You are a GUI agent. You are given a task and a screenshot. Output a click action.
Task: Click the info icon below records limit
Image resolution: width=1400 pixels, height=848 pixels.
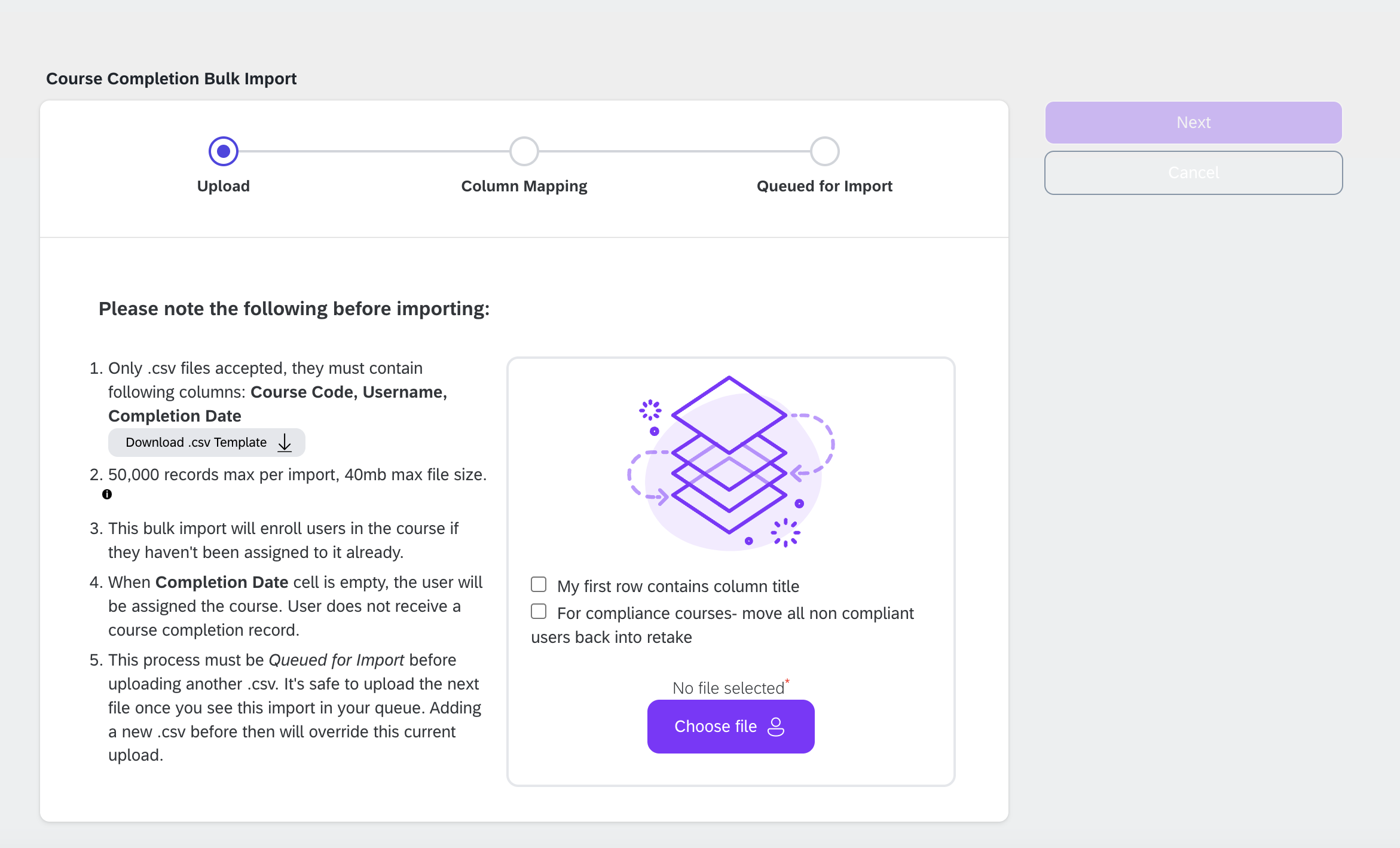point(107,495)
